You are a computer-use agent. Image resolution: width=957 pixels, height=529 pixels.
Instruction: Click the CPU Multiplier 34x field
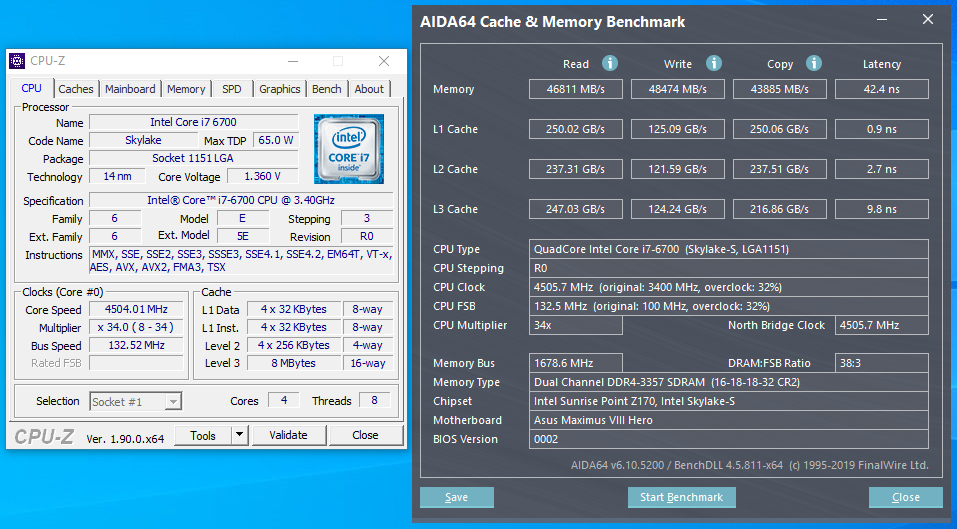pos(576,325)
